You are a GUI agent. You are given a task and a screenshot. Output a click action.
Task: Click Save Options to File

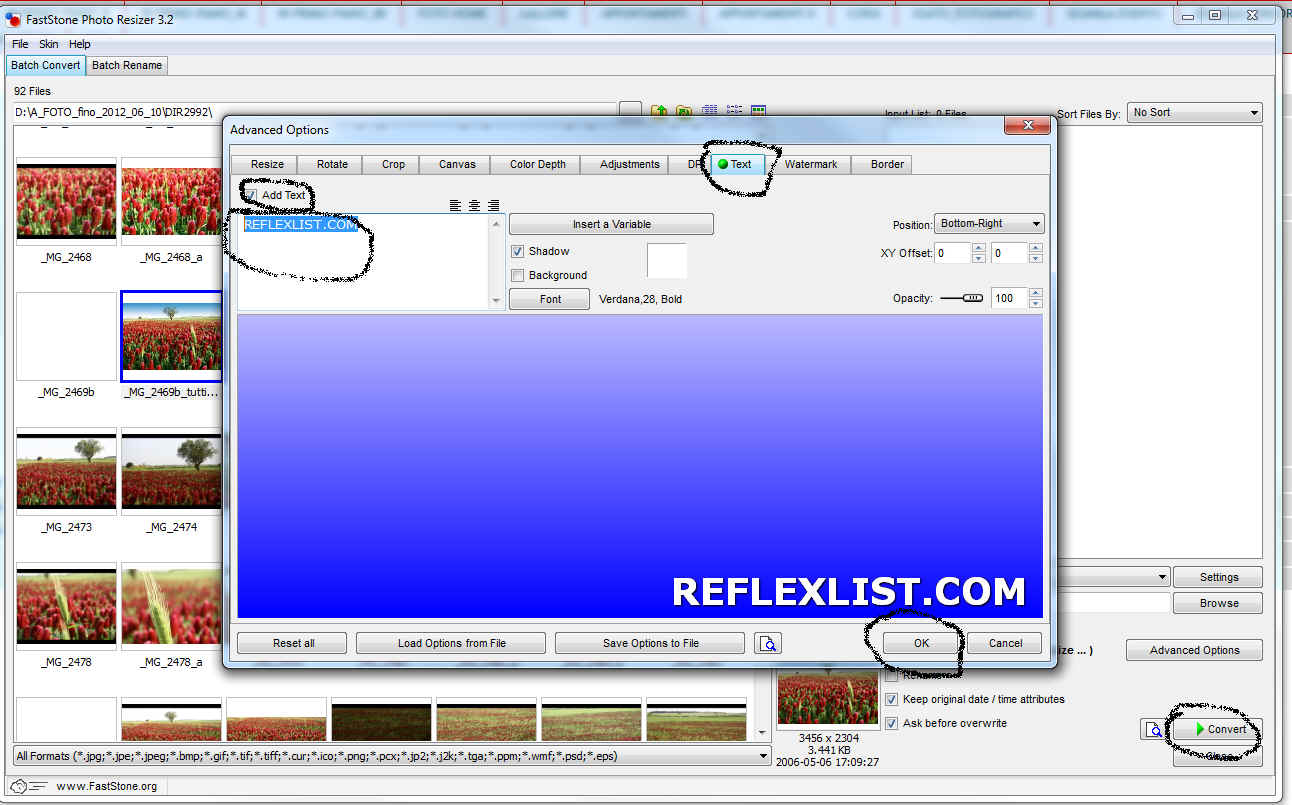point(650,643)
